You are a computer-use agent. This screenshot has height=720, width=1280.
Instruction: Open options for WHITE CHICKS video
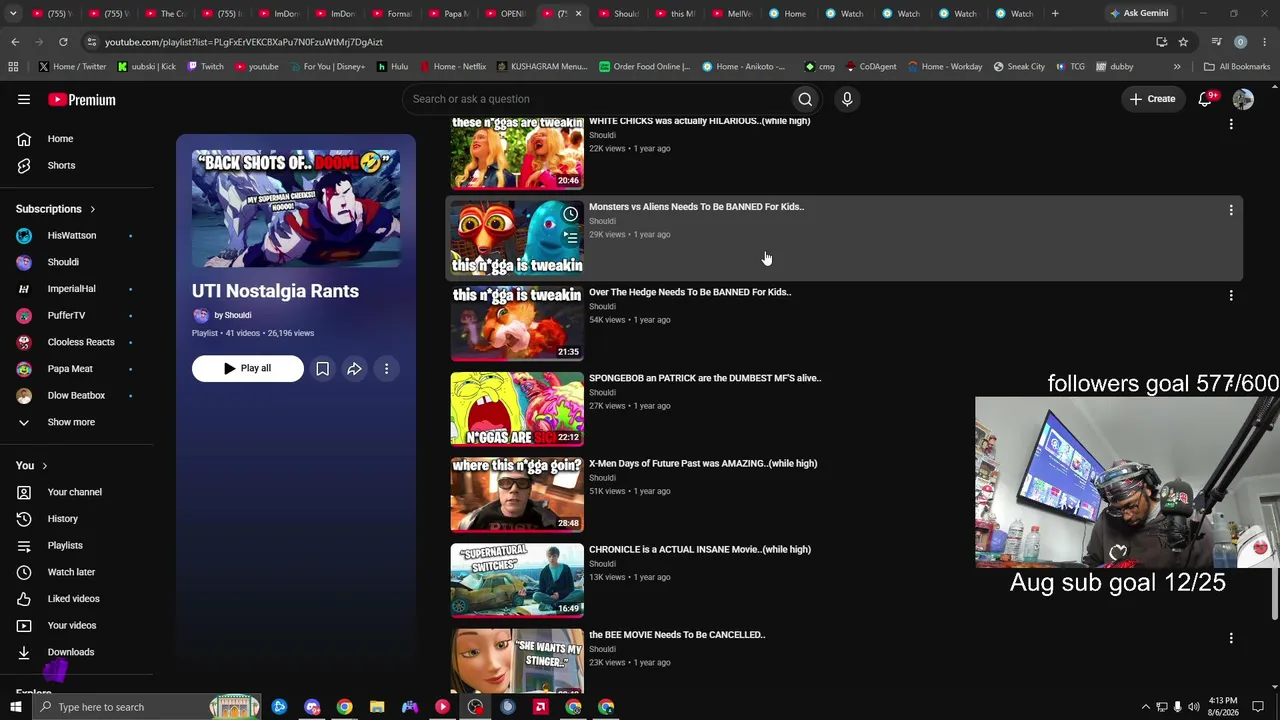coord(1231,124)
